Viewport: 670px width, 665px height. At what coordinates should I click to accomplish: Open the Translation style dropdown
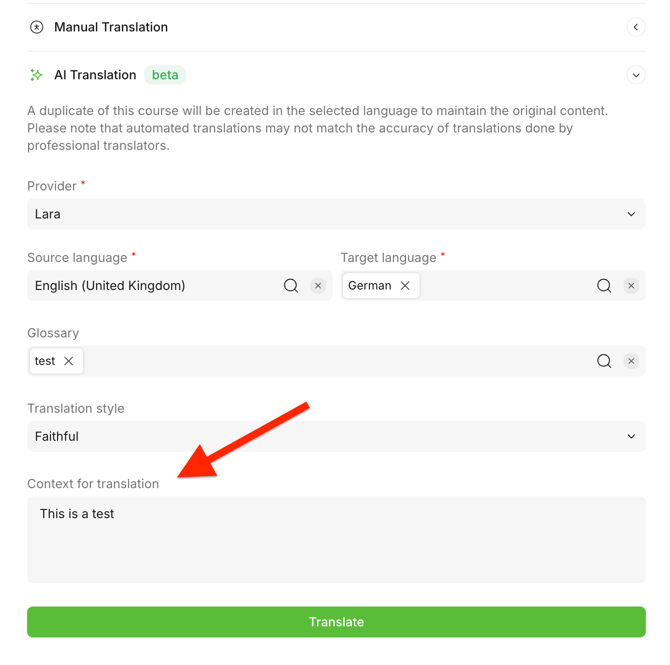(x=336, y=436)
